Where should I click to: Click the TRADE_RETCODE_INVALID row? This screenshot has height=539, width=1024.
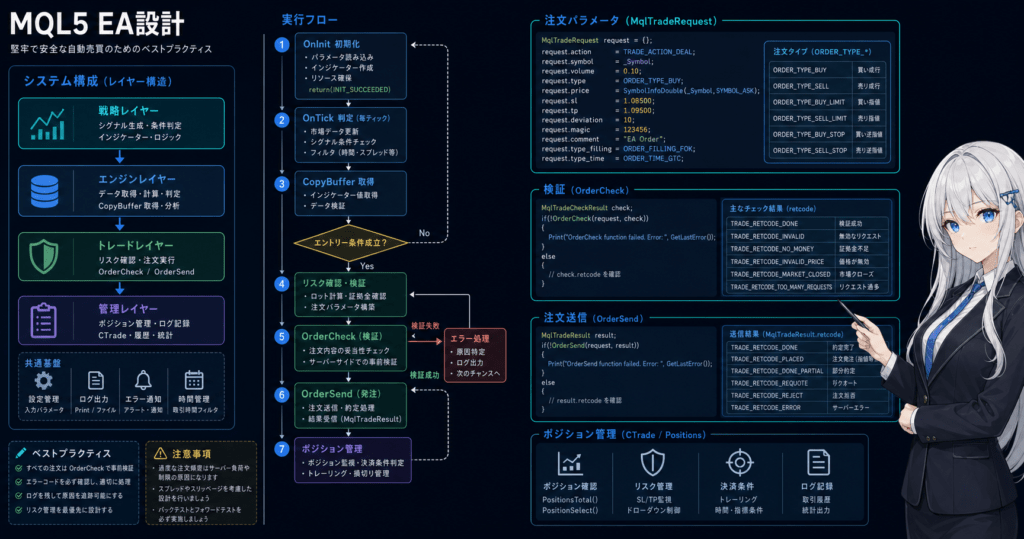pyautogui.click(x=808, y=237)
